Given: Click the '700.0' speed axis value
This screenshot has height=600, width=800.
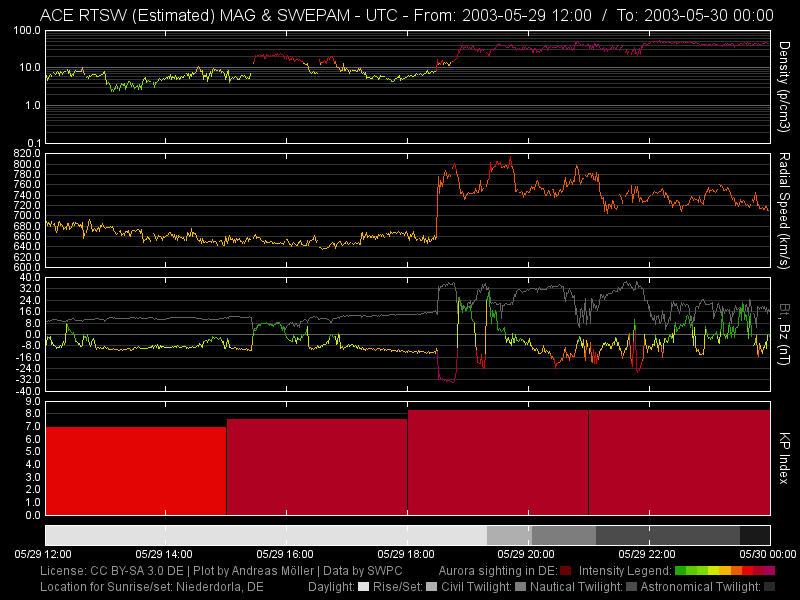Looking at the screenshot, I should click(x=27, y=215).
